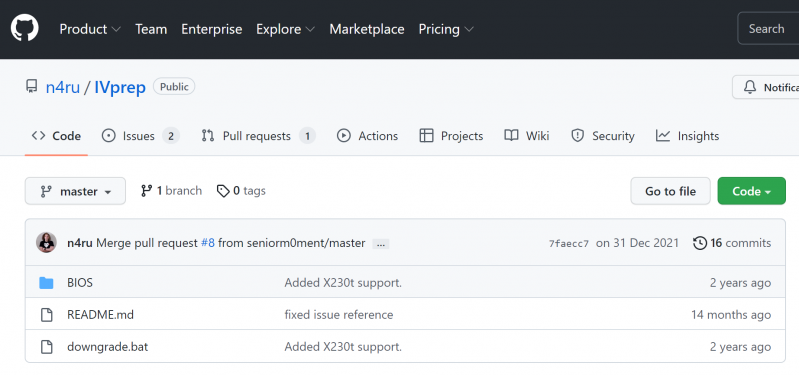View the 16 commits history
Screen dimensions: 799x375
tap(732, 243)
